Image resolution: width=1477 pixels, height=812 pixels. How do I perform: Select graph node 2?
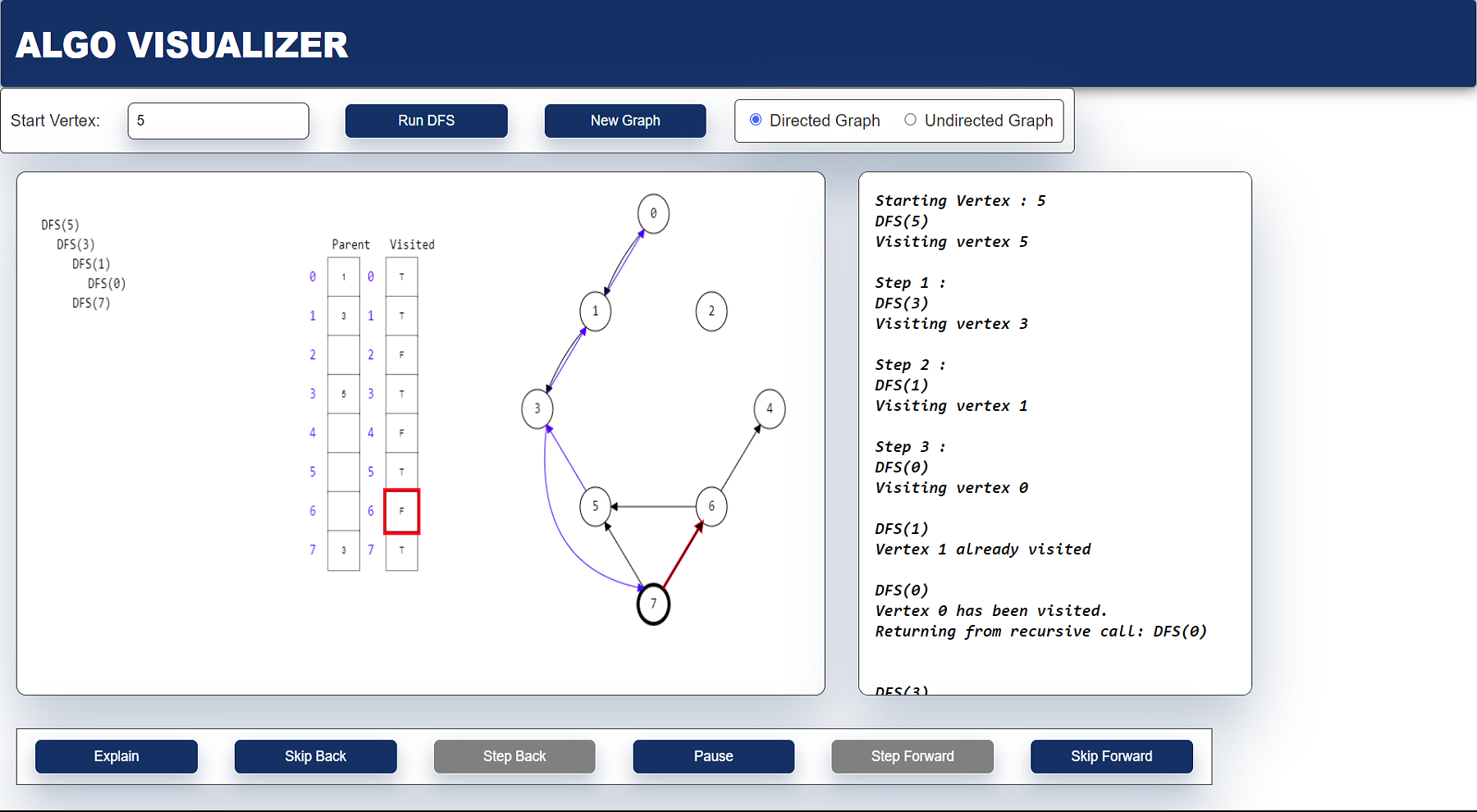point(711,311)
